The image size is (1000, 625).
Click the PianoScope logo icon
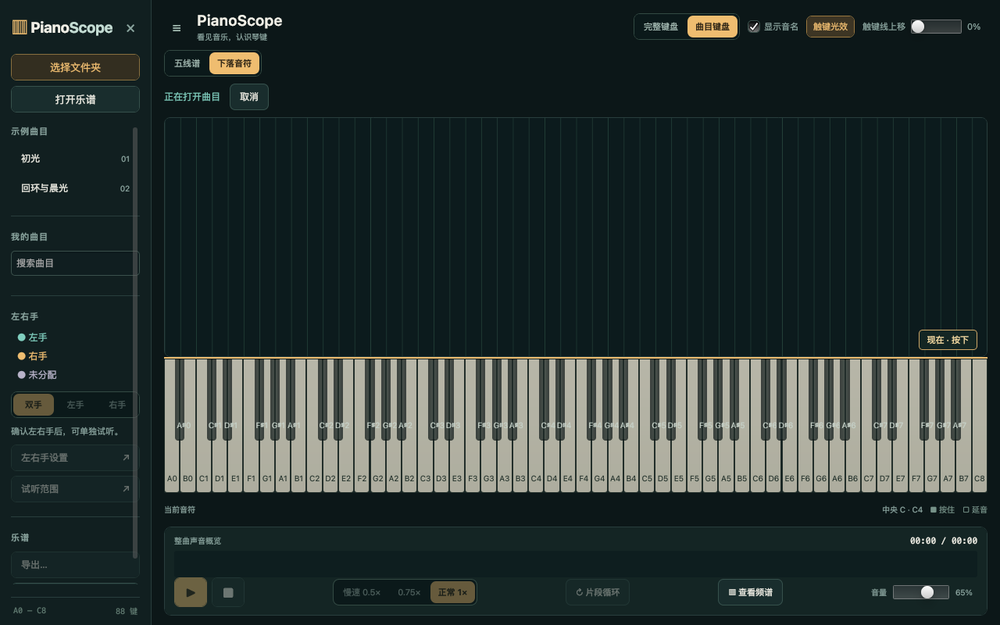(19, 27)
